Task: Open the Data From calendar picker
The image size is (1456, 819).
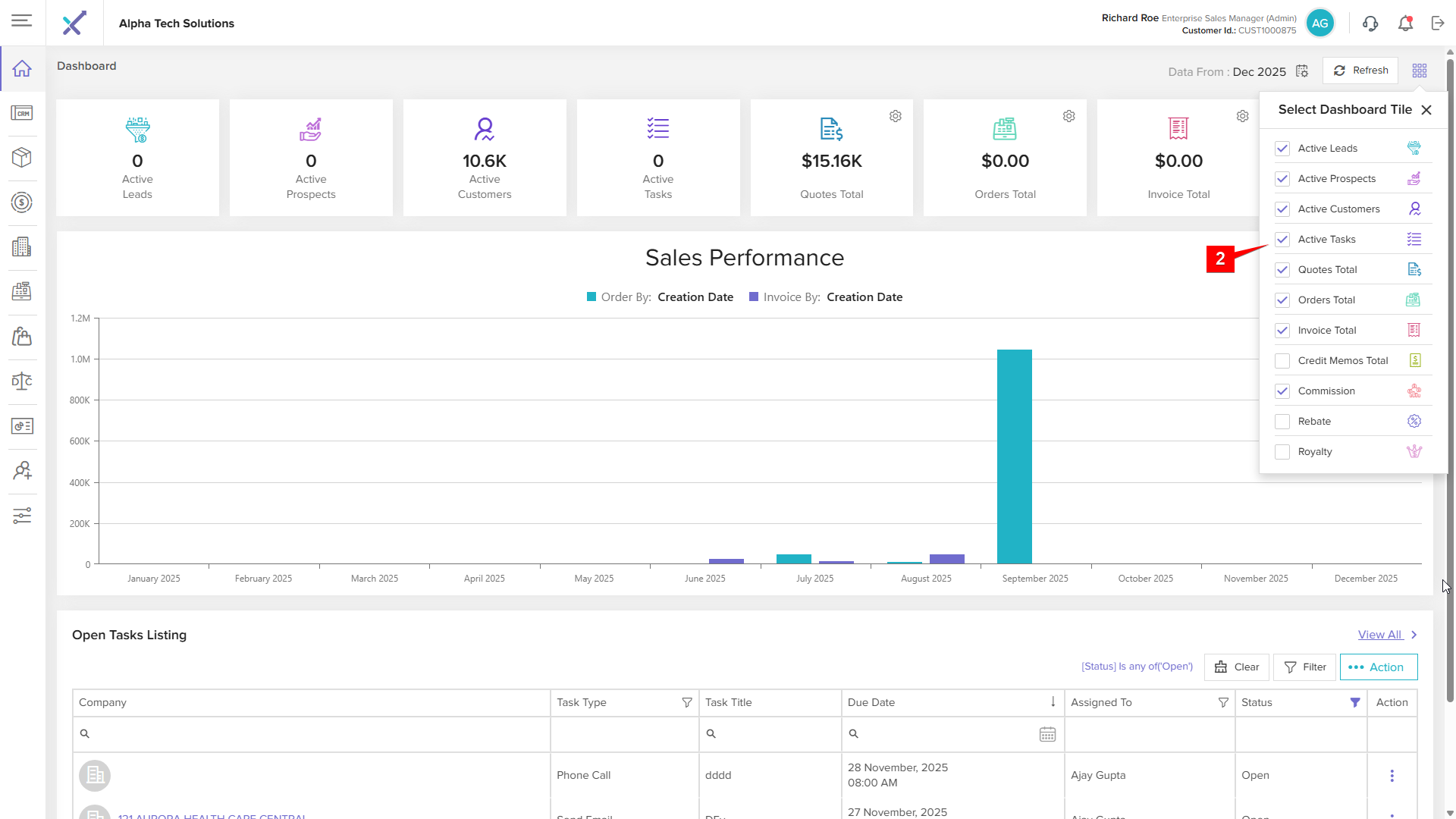Action: tap(1302, 71)
